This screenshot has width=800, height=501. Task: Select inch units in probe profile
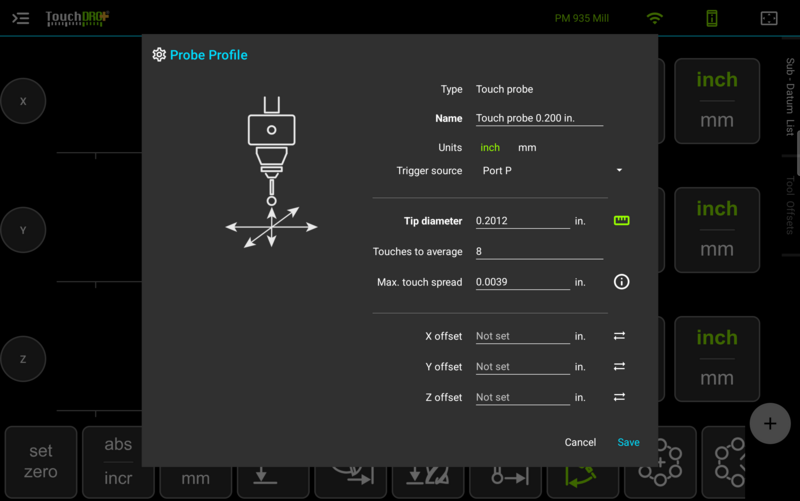point(490,147)
